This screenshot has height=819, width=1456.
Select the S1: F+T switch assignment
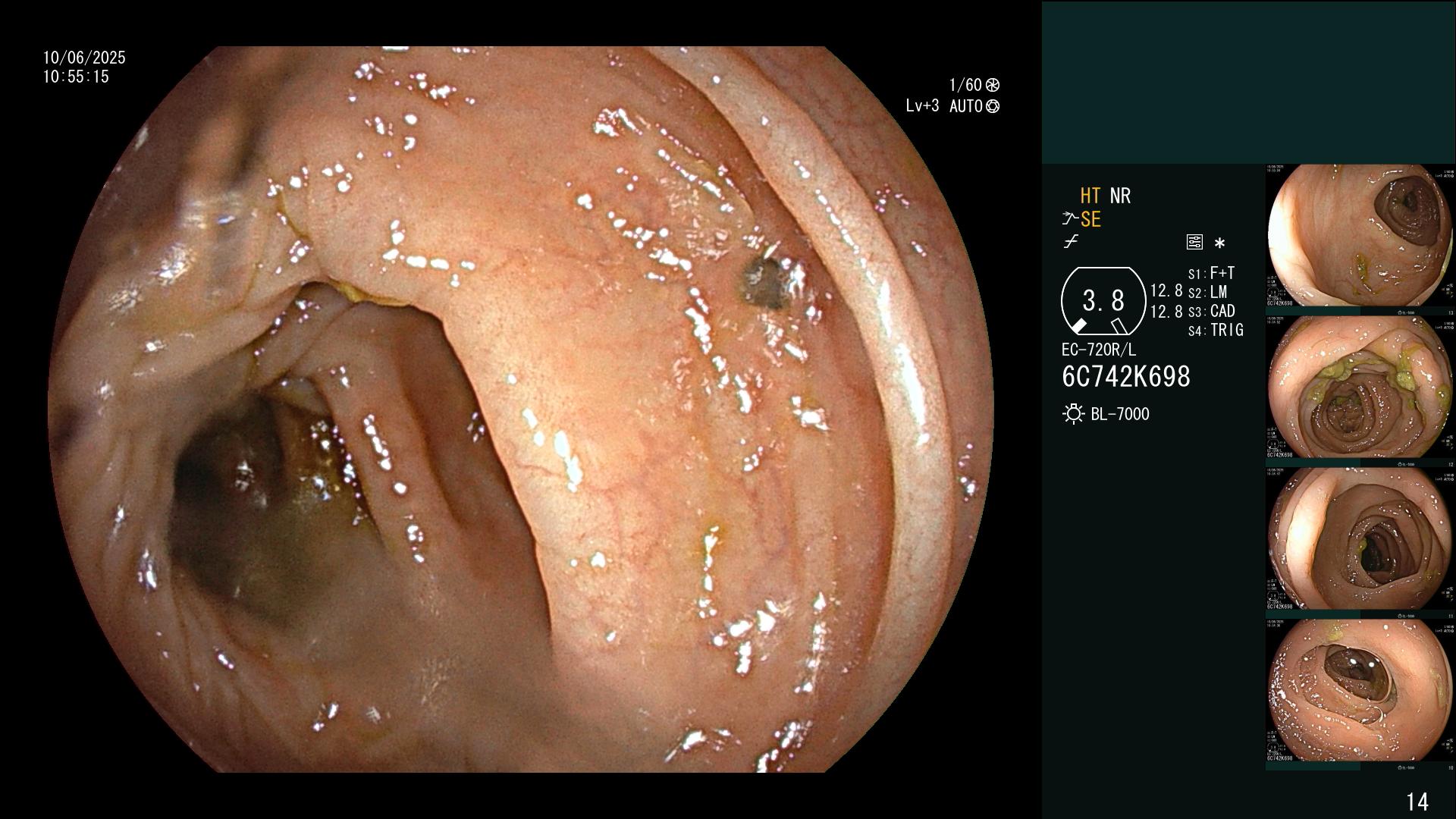(x=1211, y=273)
